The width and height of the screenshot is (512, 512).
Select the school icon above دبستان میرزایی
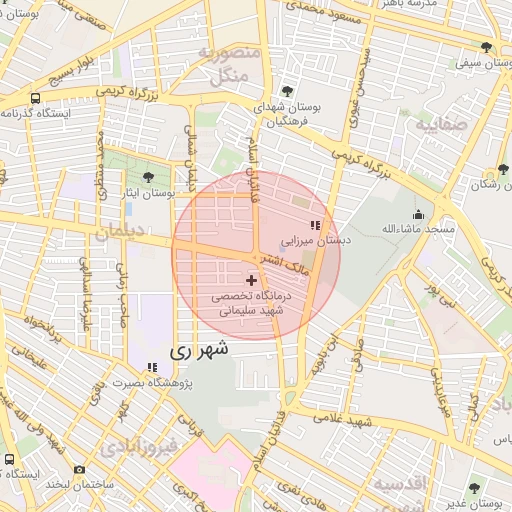pyautogui.click(x=315, y=226)
